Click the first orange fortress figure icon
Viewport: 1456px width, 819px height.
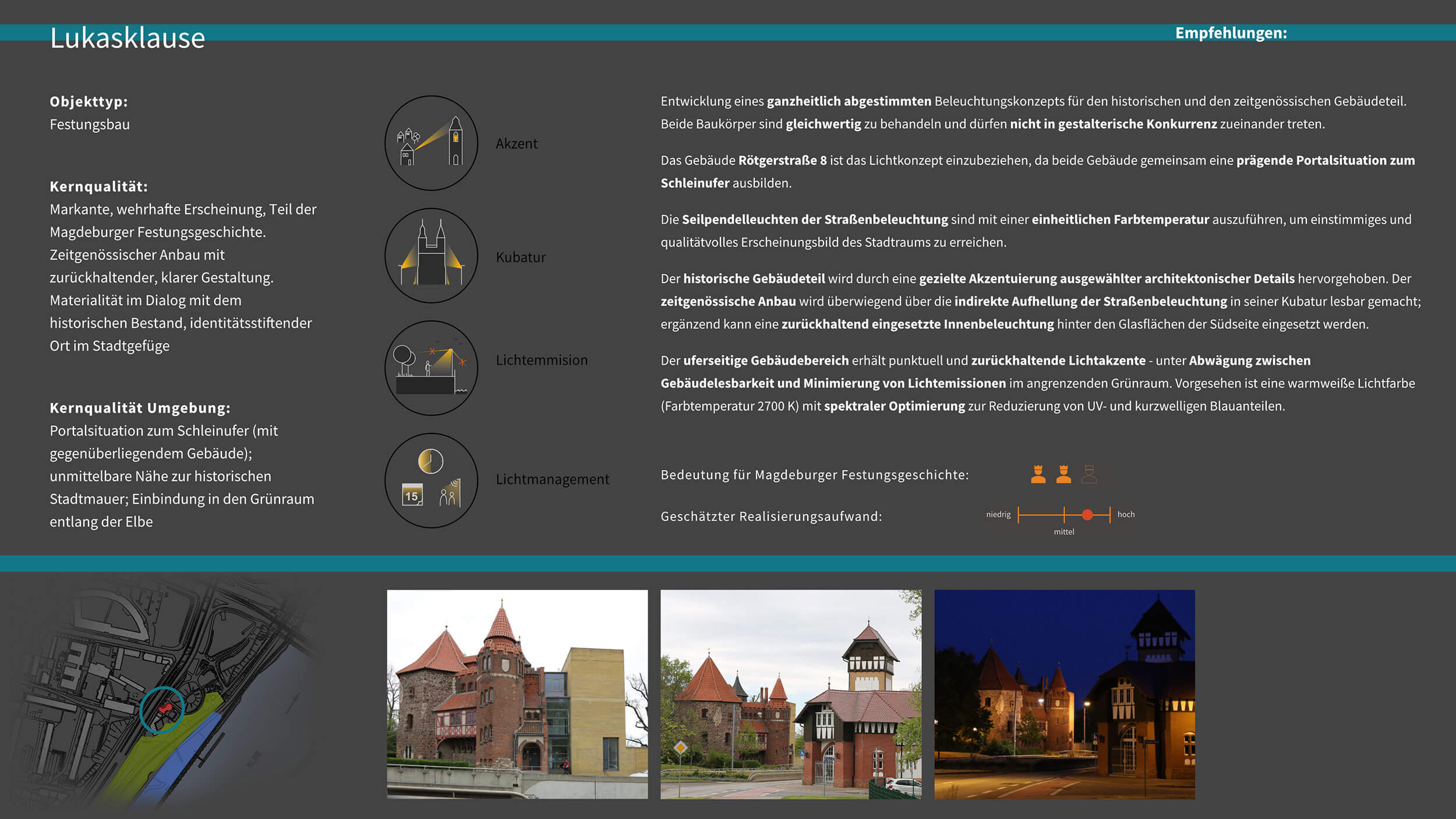tap(1038, 474)
